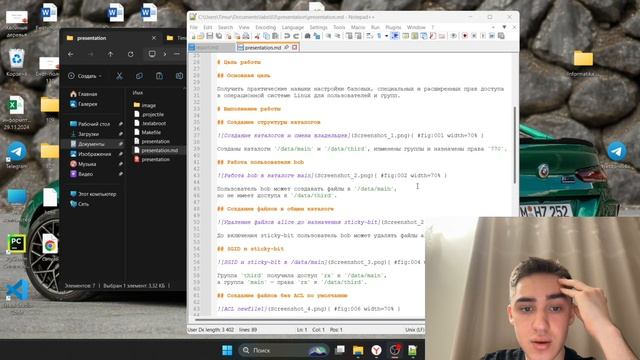The height and width of the screenshot is (360, 640).
Task: Save the document using the floppy icon
Action: click(x=210, y=36)
